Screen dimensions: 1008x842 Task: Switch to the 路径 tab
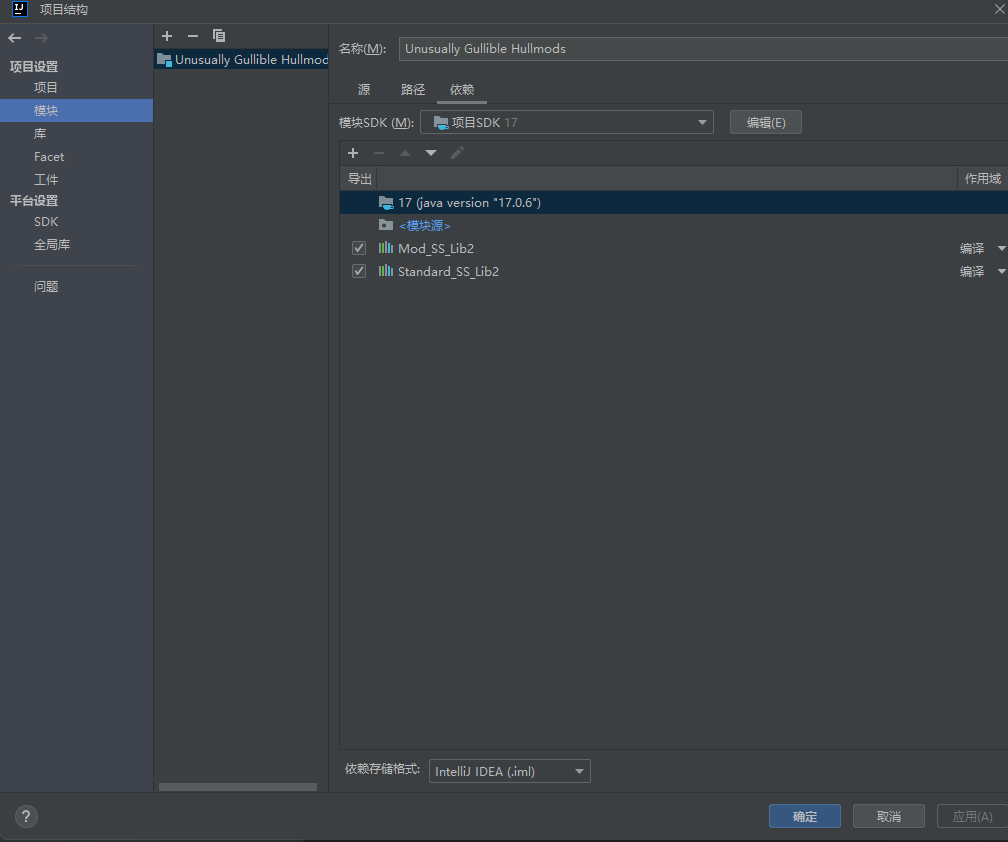[413, 89]
